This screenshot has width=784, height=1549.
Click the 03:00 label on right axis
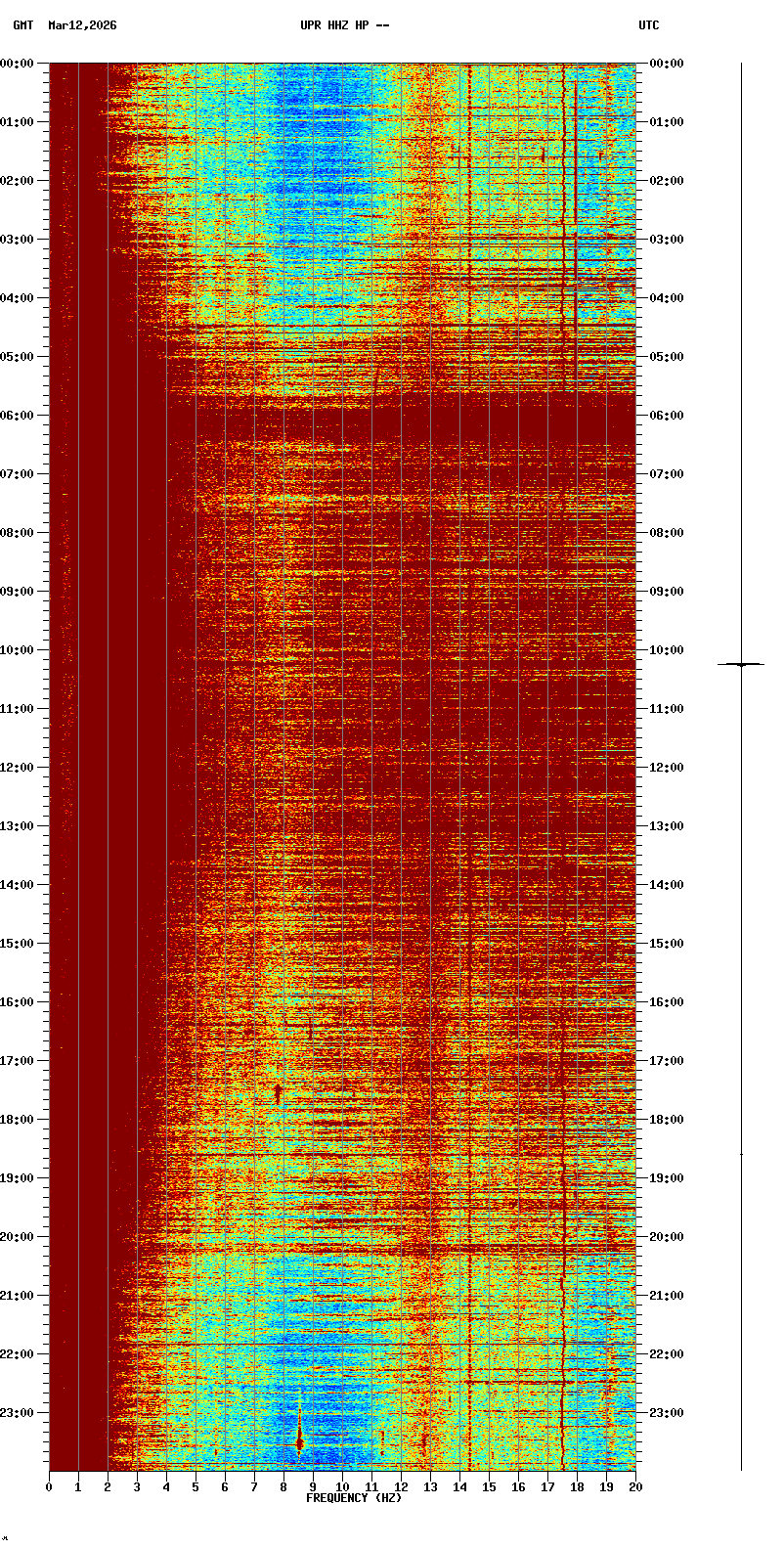(x=666, y=240)
